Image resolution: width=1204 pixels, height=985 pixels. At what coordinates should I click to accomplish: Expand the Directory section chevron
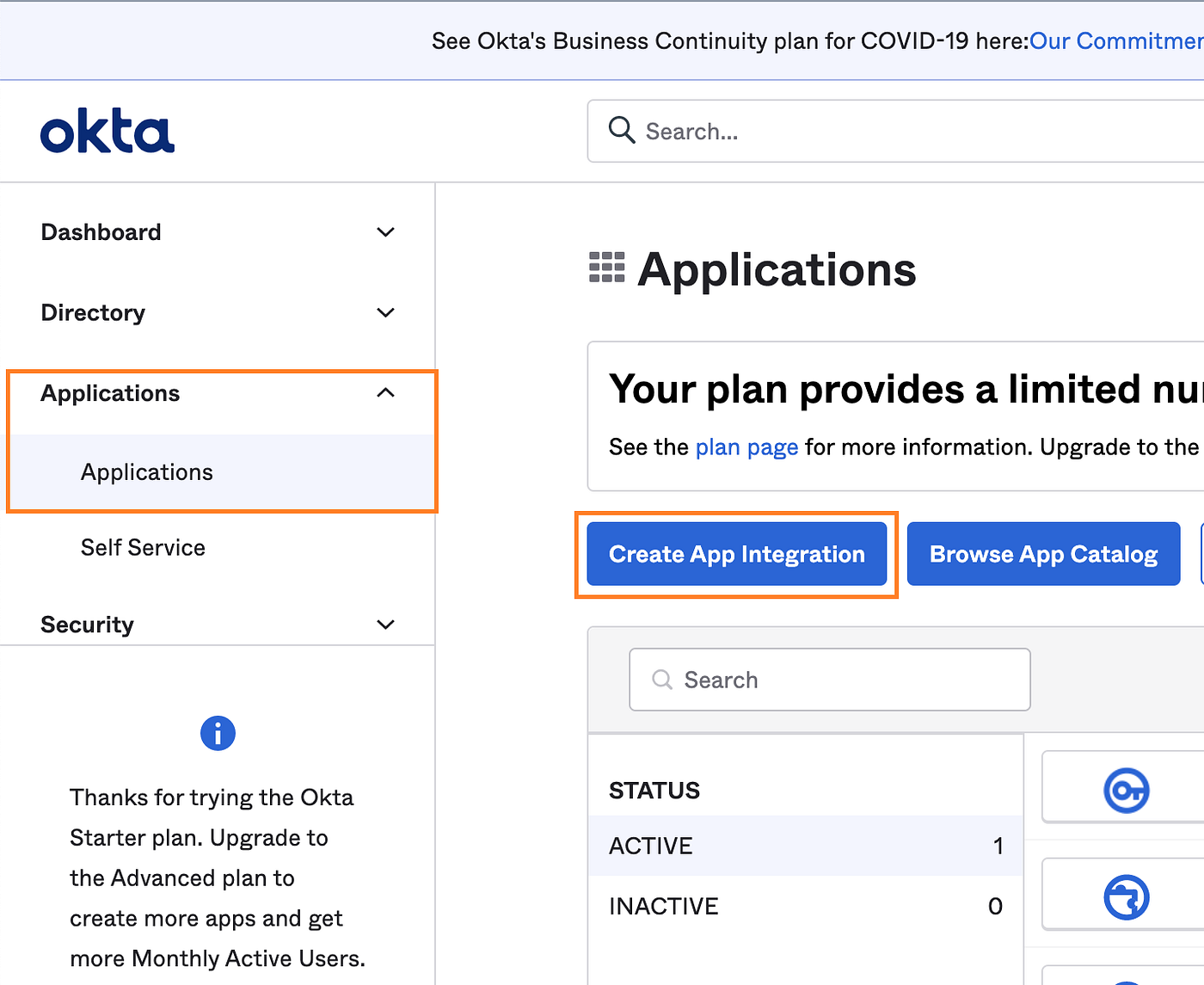386,312
